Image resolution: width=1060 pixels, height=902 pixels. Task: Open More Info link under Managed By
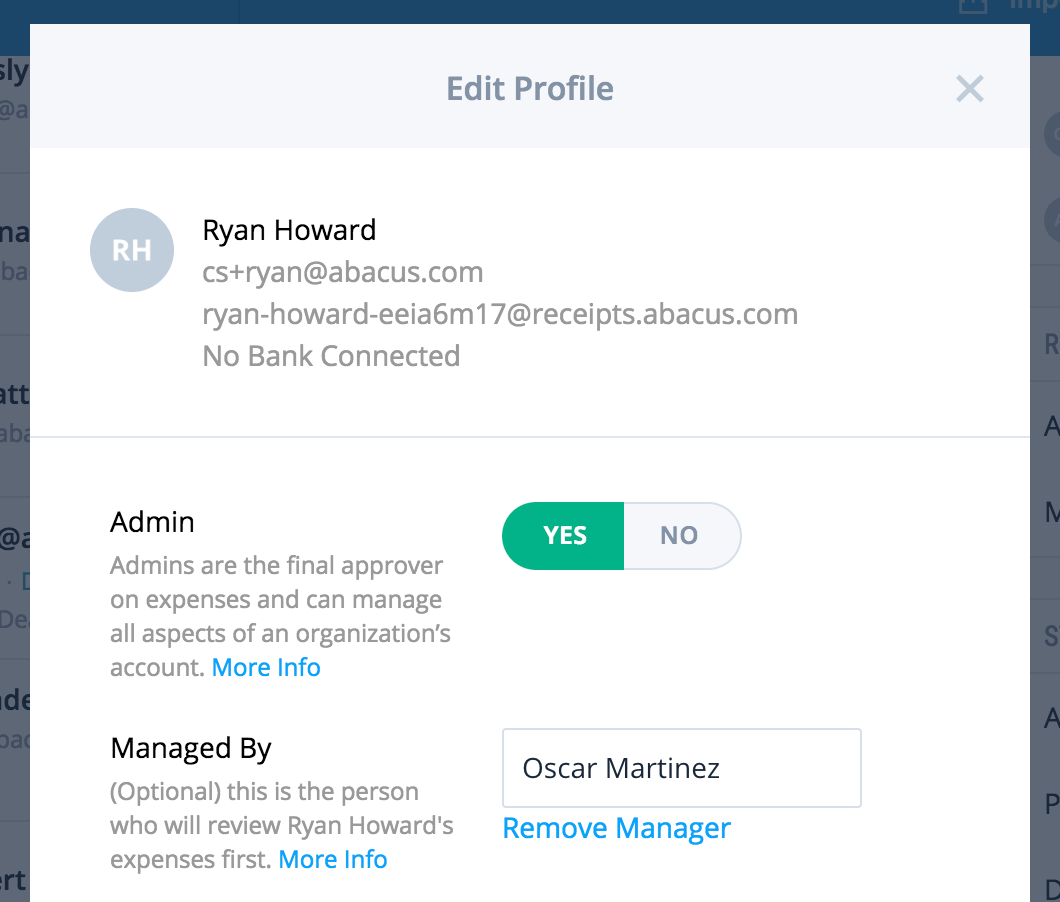coord(332,860)
